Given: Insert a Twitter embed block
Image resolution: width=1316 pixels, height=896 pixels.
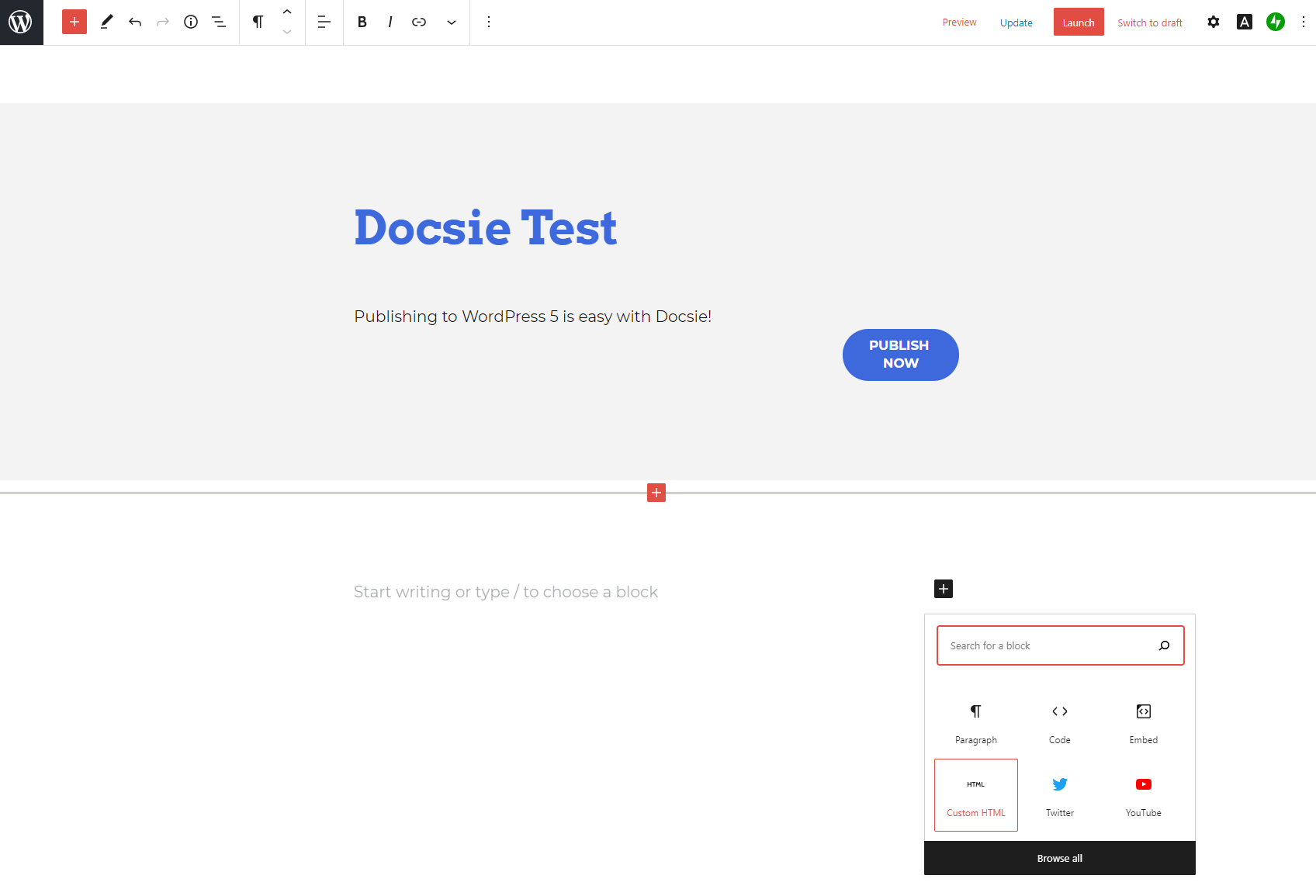Looking at the screenshot, I should click(1060, 795).
